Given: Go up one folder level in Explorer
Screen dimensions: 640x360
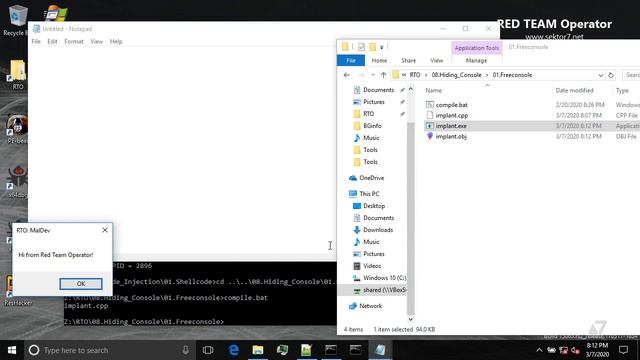Looking at the screenshot, I should [383, 75].
